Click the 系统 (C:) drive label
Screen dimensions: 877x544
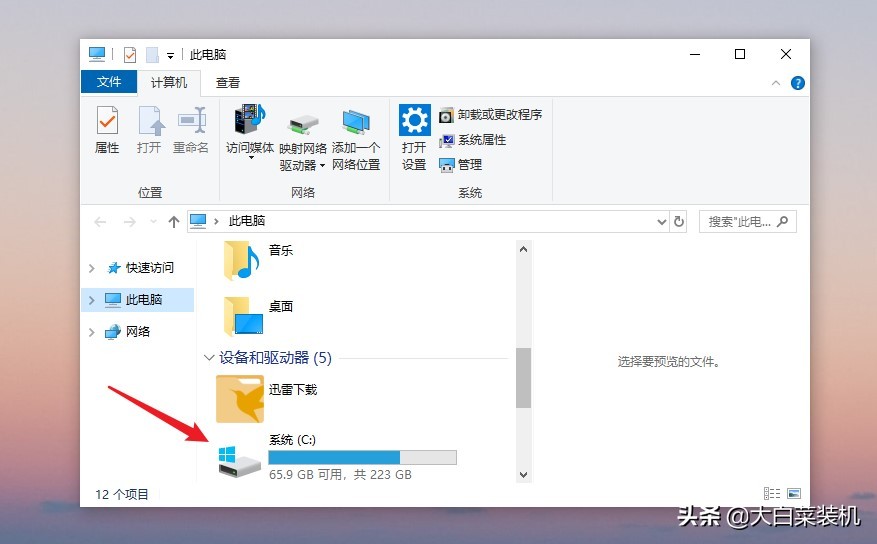pyautogui.click(x=293, y=440)
